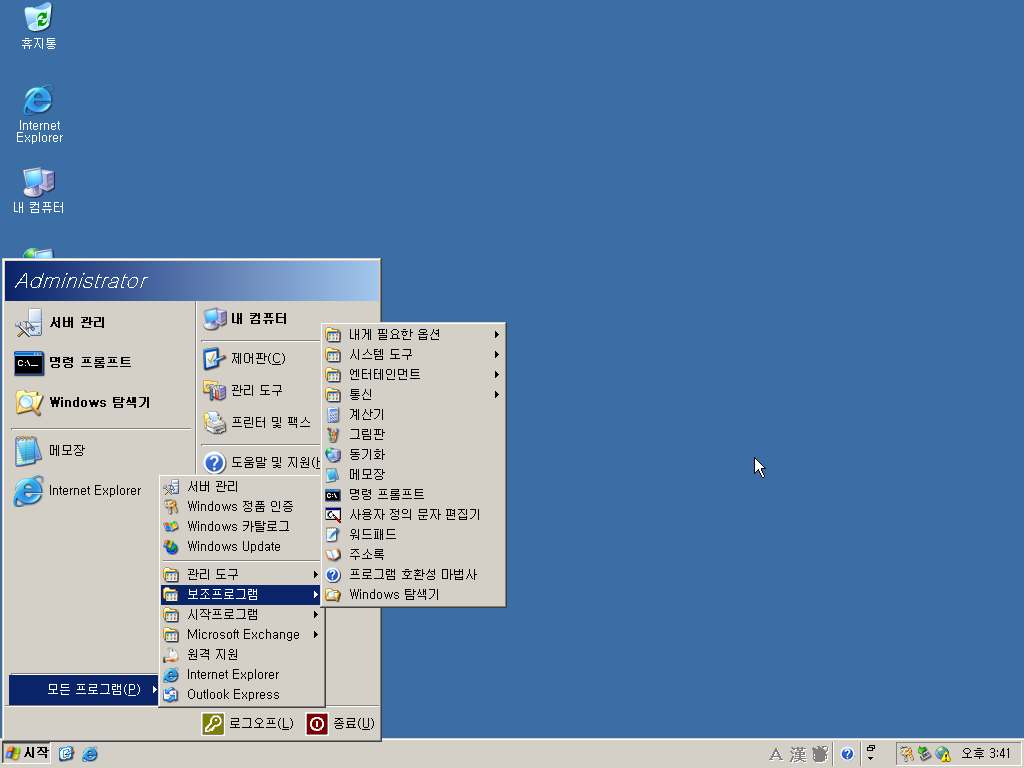Click Show Desktop quick launch icon

pyautogui.click(x=67, y=754)
